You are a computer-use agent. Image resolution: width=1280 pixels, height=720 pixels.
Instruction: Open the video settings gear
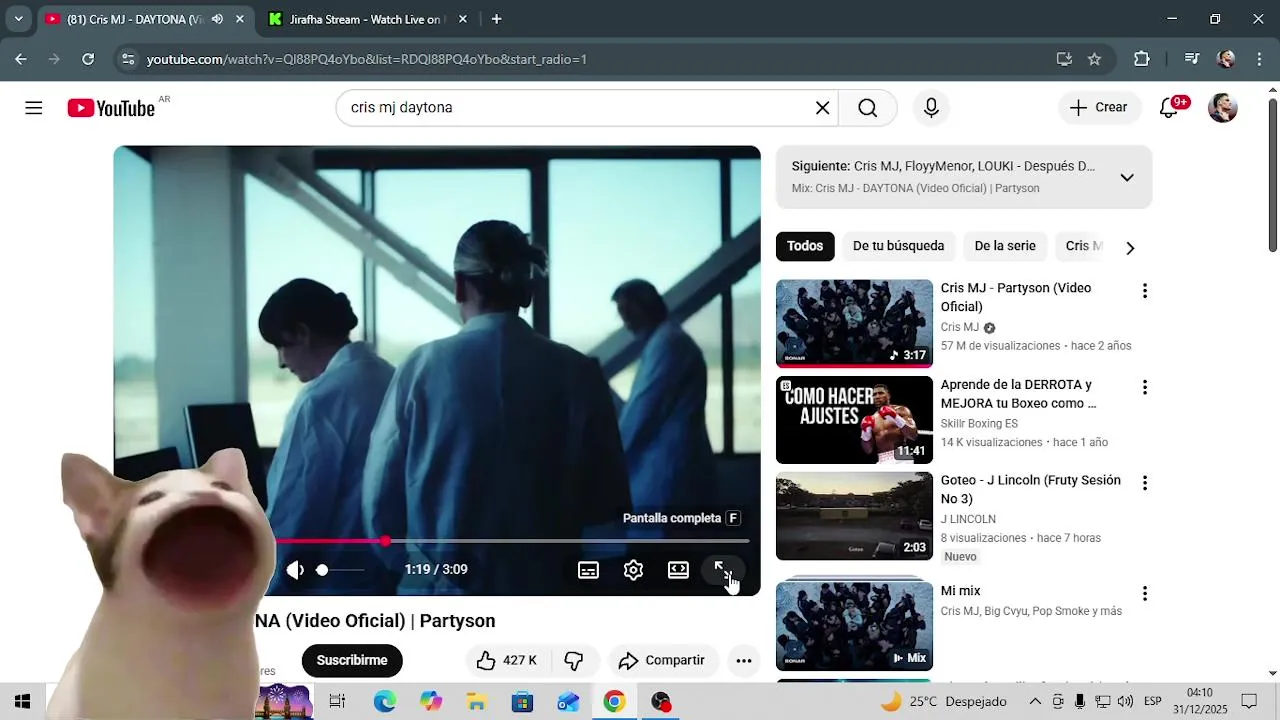click(x=633, y=570)
